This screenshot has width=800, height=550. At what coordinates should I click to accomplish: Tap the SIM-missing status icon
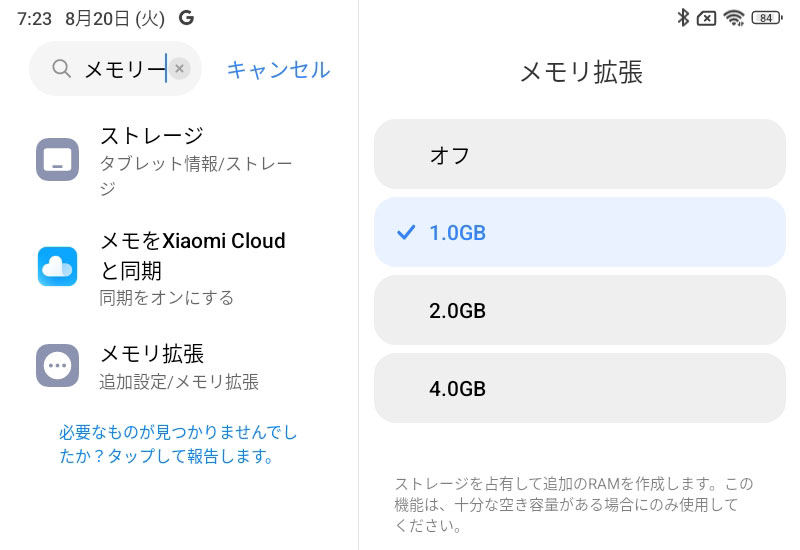[706, 19]
